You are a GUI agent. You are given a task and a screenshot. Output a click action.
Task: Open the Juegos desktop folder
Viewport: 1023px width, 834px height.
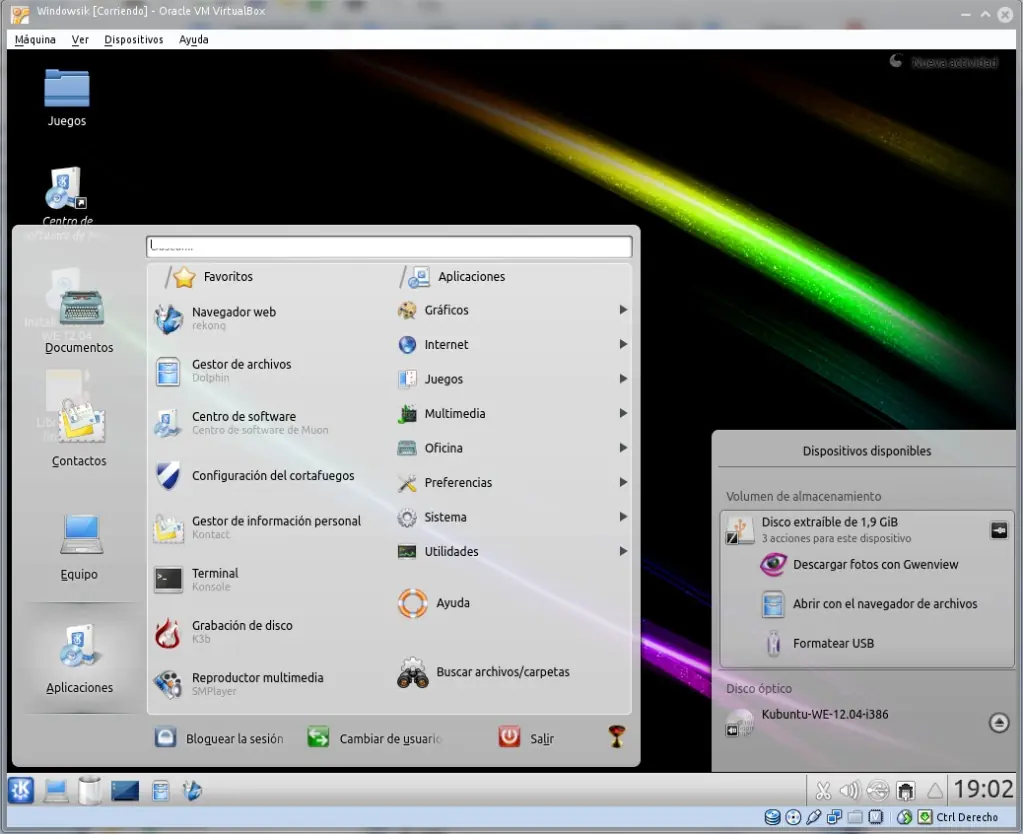tap(67, 97)
